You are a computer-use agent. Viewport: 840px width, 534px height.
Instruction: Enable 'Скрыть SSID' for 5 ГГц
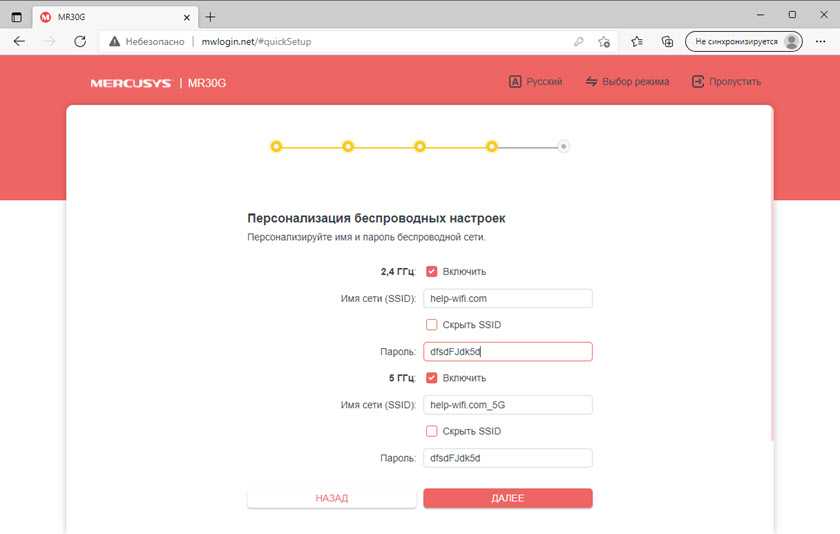(432, 431)
